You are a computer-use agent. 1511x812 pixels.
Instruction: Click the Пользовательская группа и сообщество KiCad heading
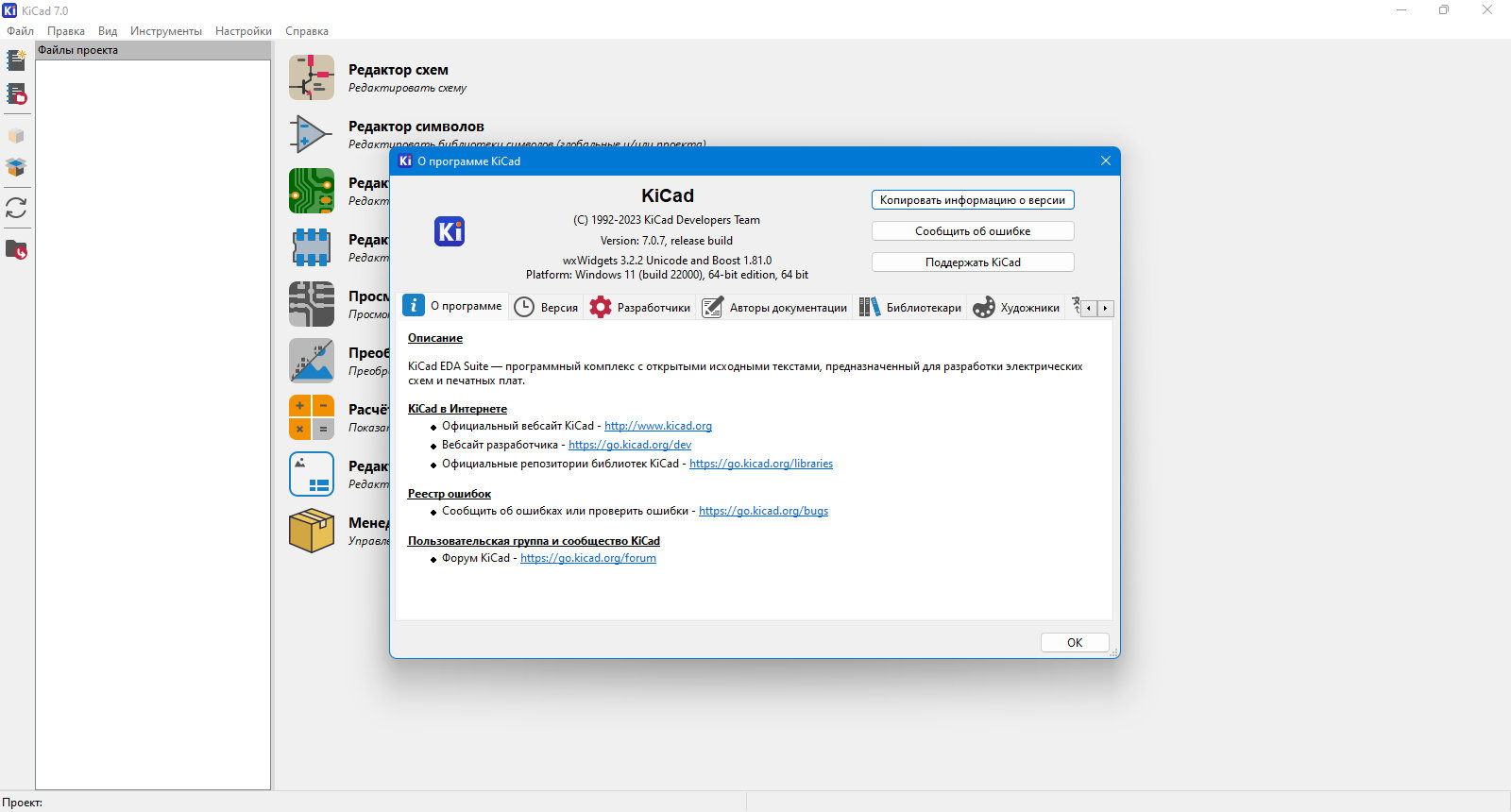(534, 541)
